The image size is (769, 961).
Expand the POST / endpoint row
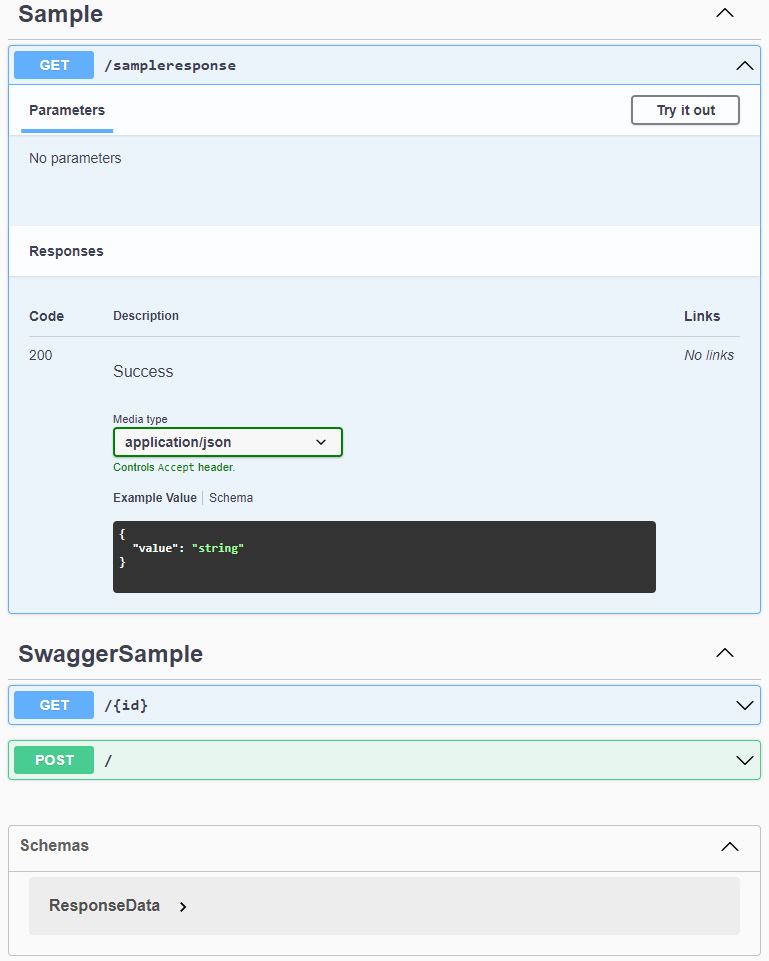[384, 760]
